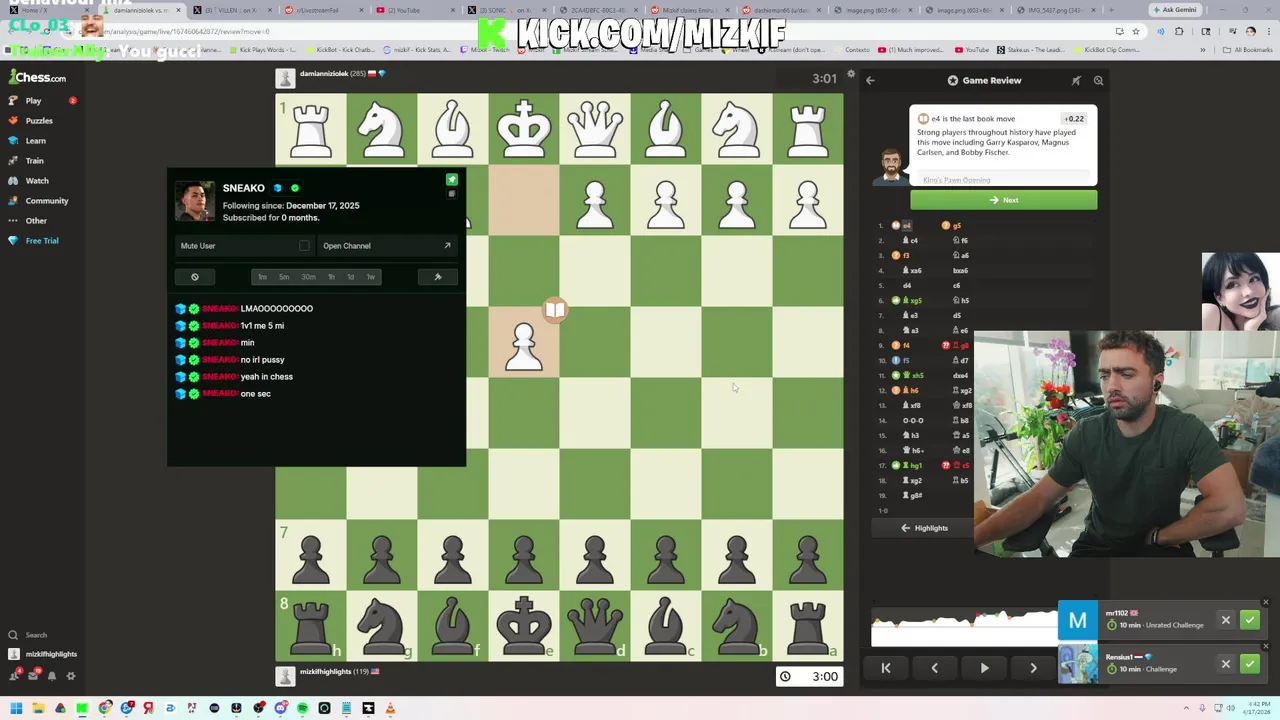Click mizkifhighlights player name below board
This screenshot has height=720, width=1280.
pyautogui.click(x=325, y=672)
